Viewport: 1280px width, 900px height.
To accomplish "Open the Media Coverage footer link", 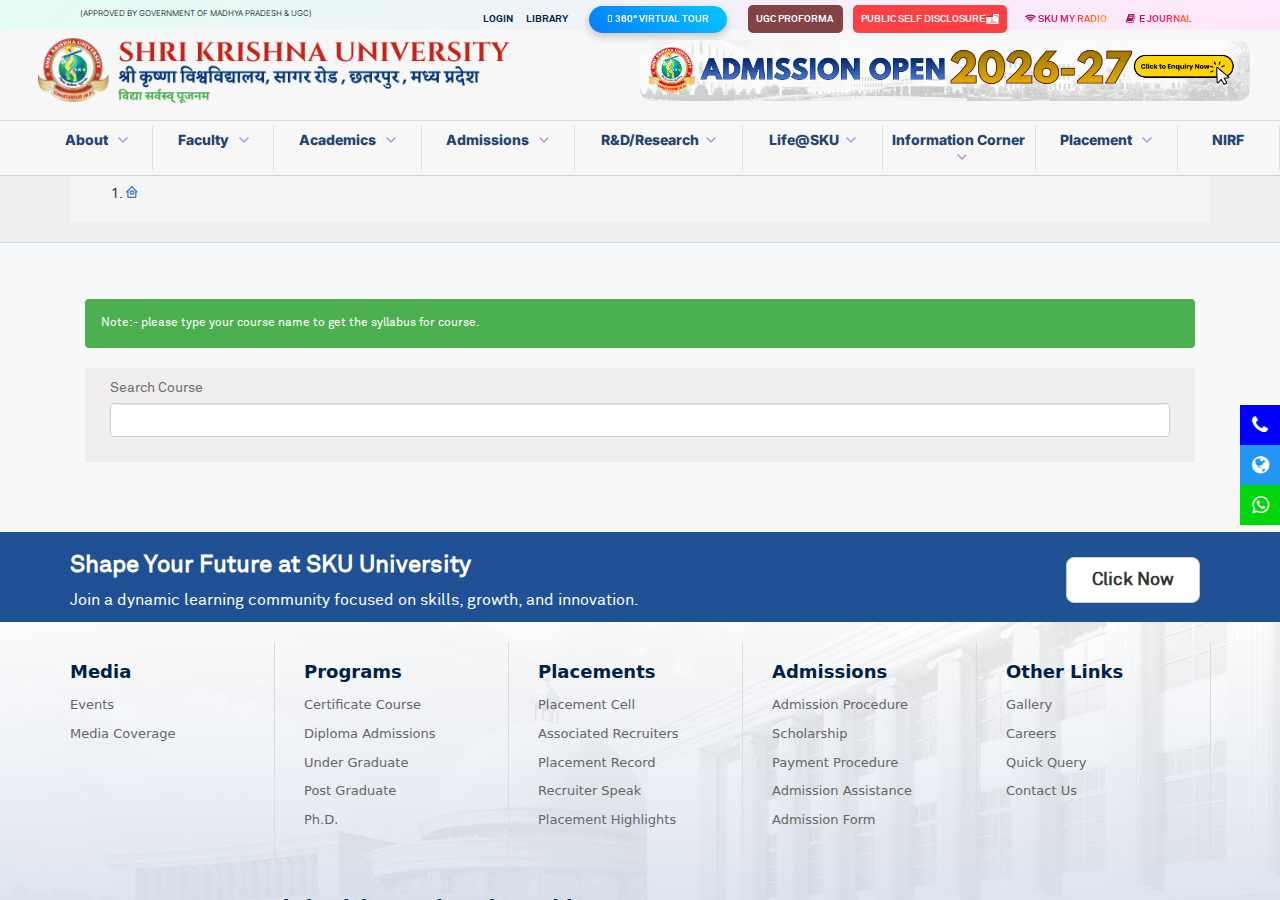I will click(123, 734).
